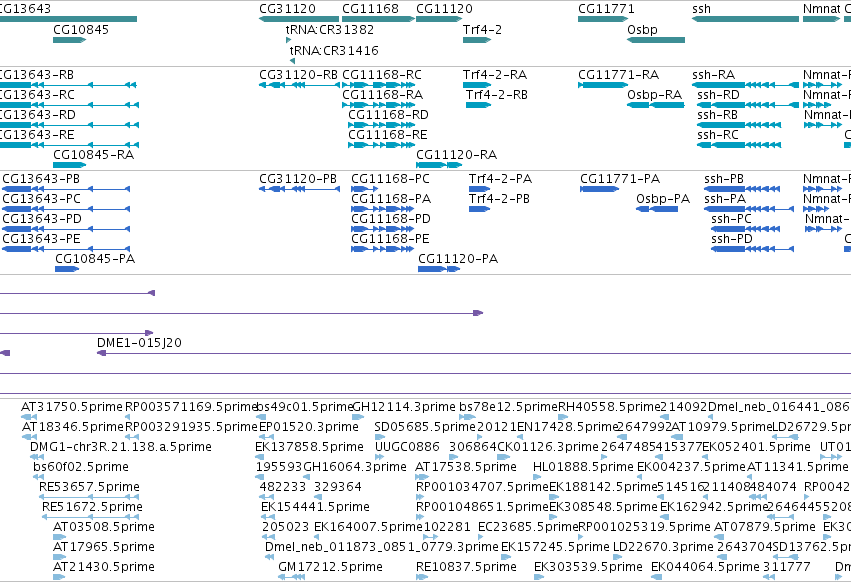Select the CG11168-RE transcript
Viewport: 851px width, 582px height.
click(x=382, y=145)
